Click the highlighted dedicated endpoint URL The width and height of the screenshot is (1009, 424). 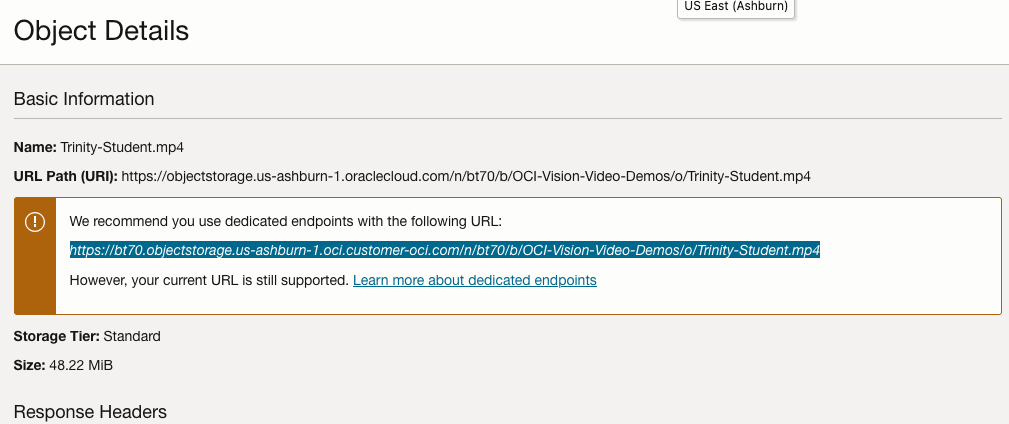(x=445, y=250)
